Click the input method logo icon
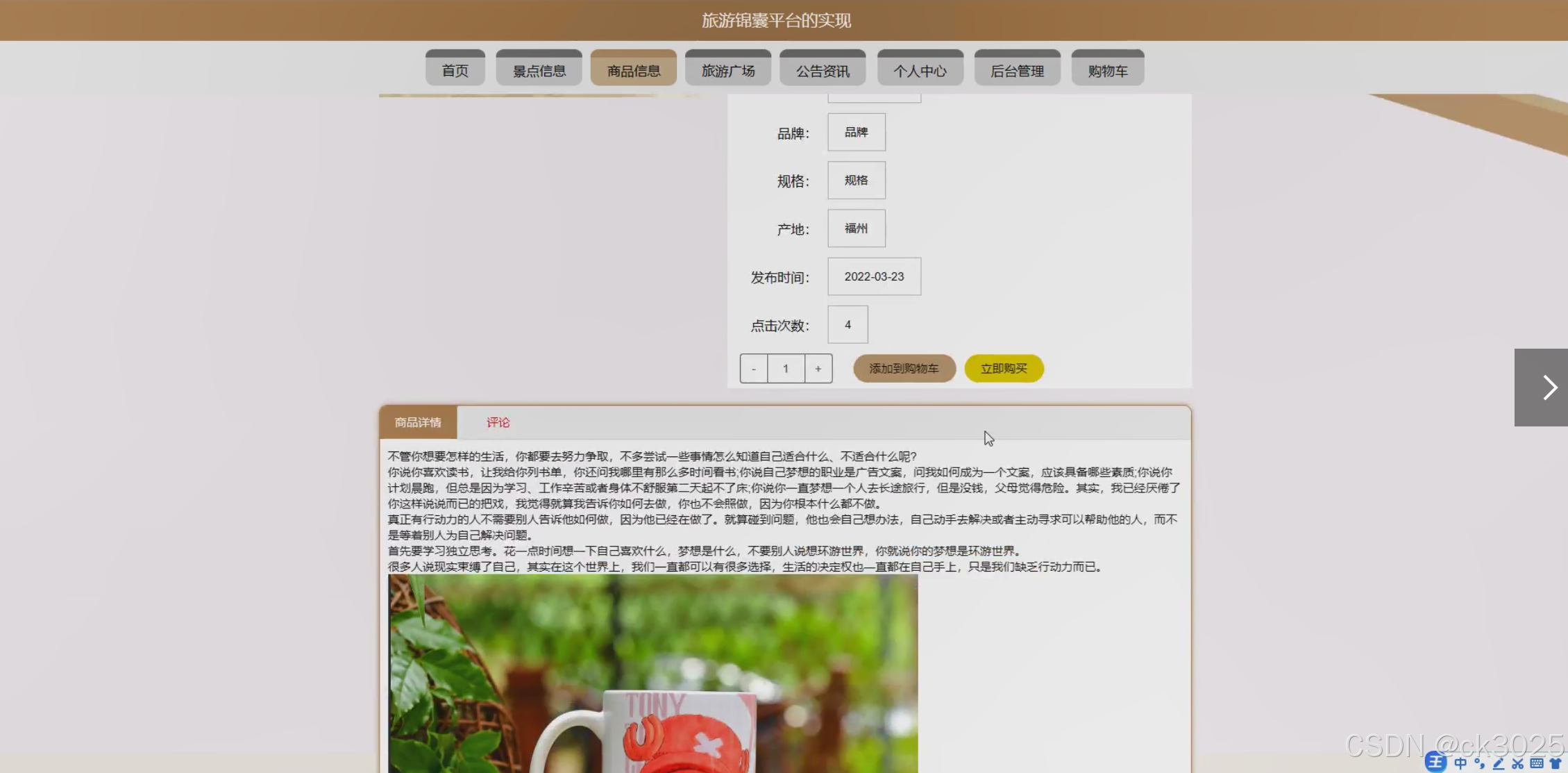The image size is (1568, 773). tap(1435, 763)
